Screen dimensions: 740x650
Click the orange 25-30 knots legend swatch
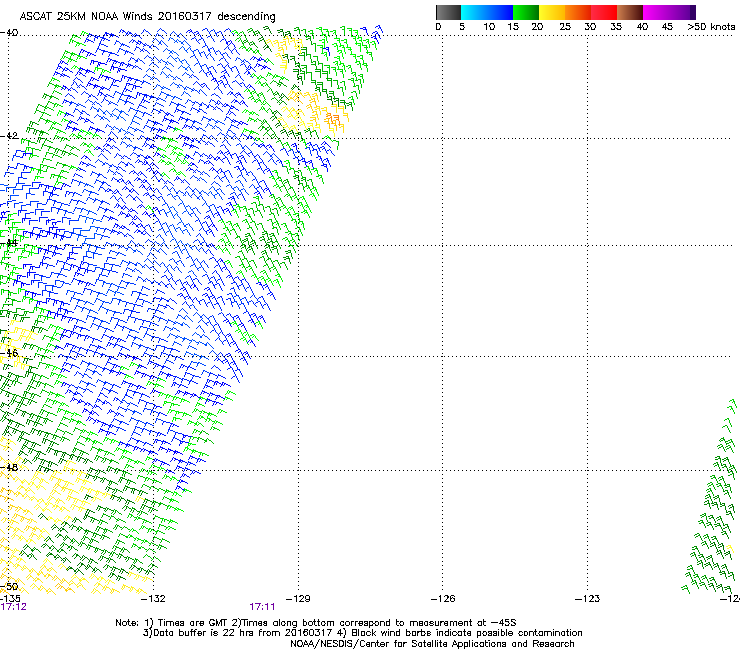click(x=577, y=12)
